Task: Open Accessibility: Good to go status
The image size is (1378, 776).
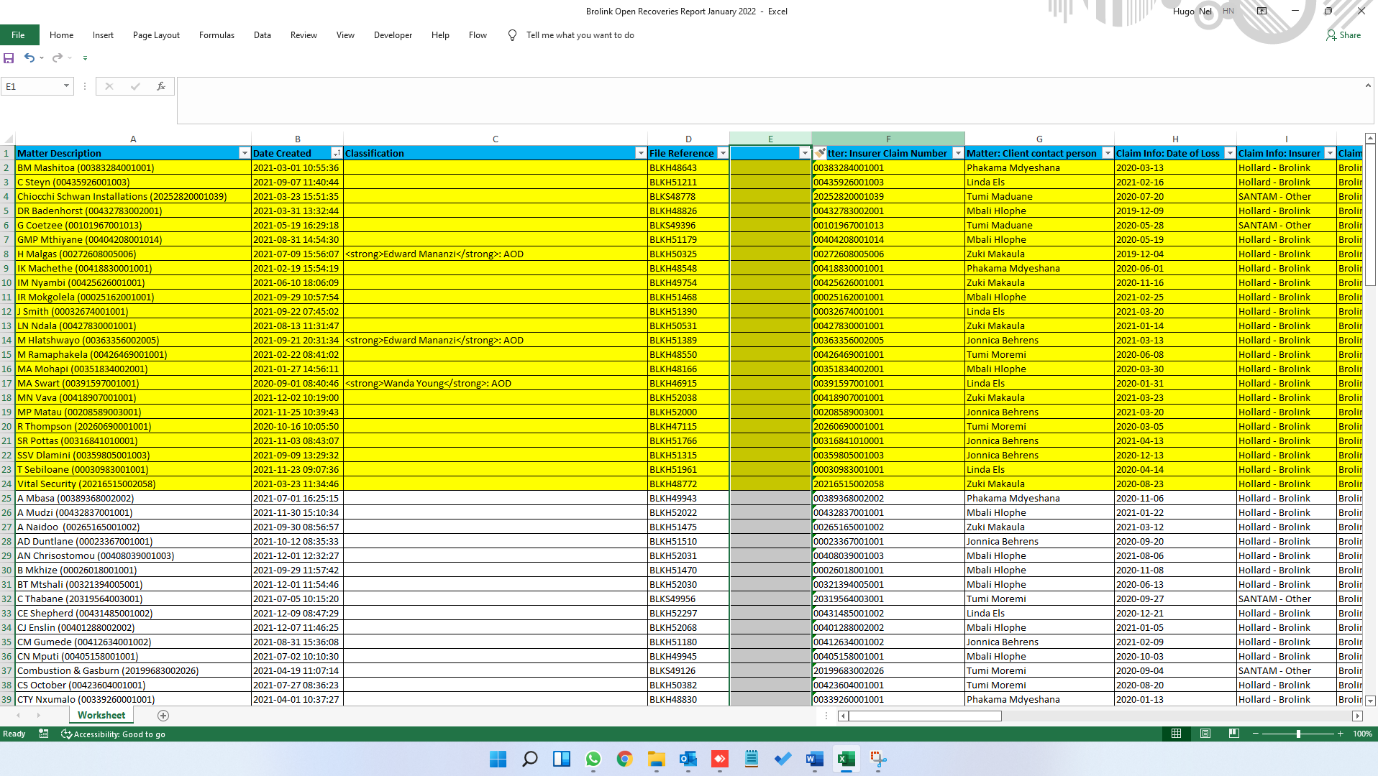Action: click(x=113, y=734)
